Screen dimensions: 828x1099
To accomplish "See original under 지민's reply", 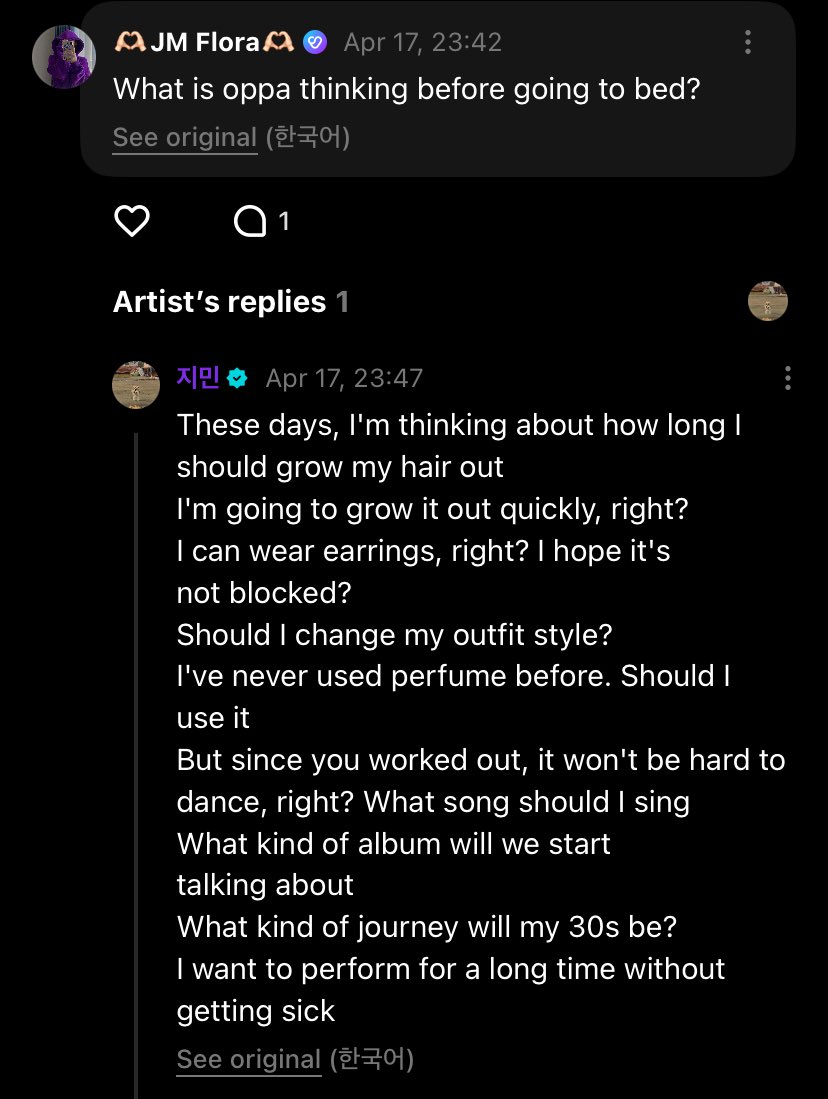I will [249, 1059].
